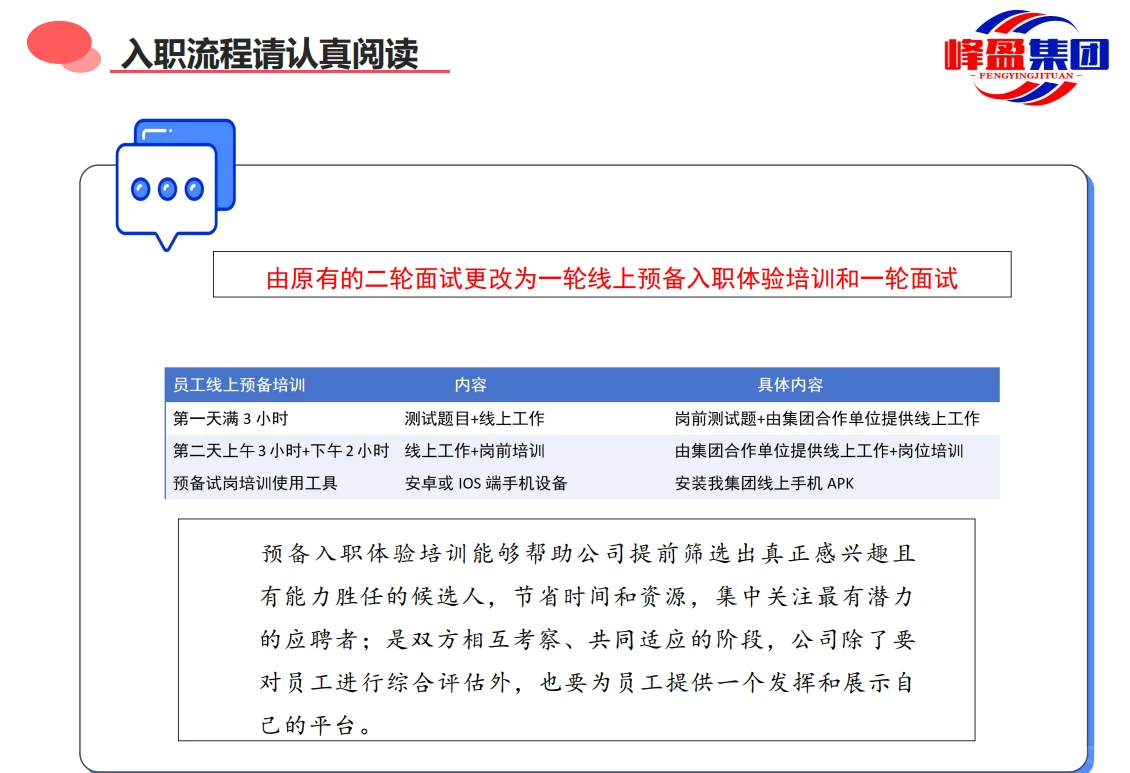
Task: Click the FENGYINGJITUAN text under the logo
Action: click(x=1026, y=76)
